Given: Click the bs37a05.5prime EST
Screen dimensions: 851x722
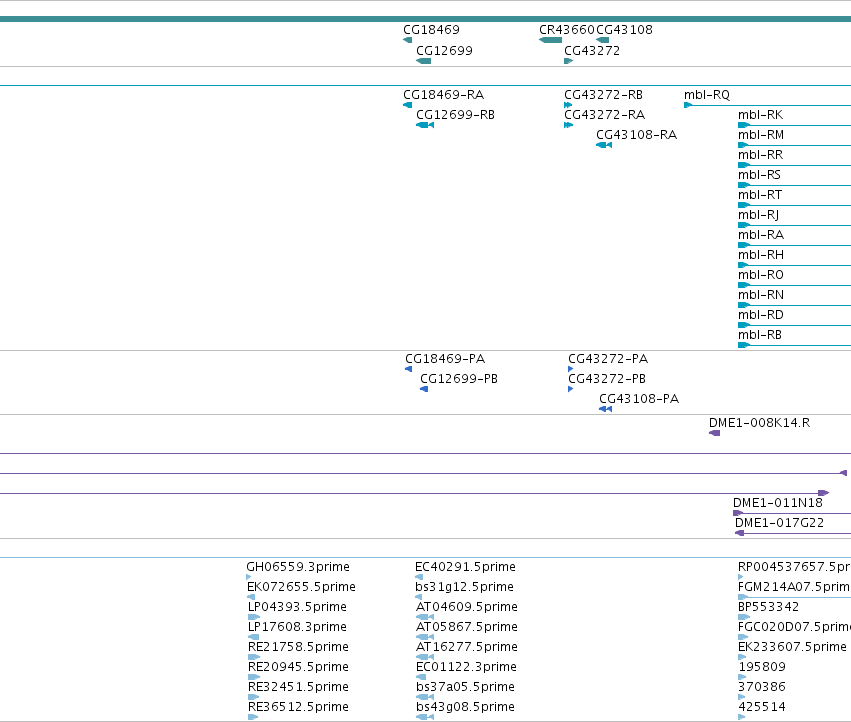Looking at the screenshot, I should (x=465, y=687).
